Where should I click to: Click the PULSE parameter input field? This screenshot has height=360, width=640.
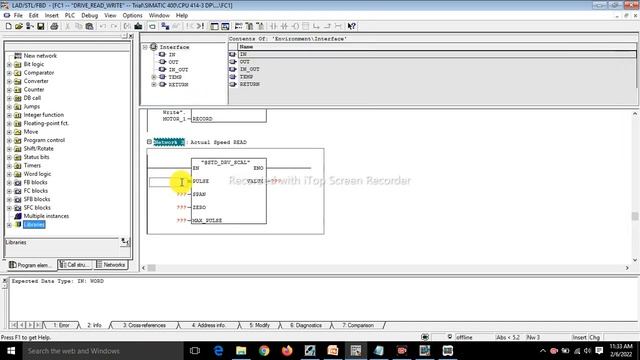point(168,182)
